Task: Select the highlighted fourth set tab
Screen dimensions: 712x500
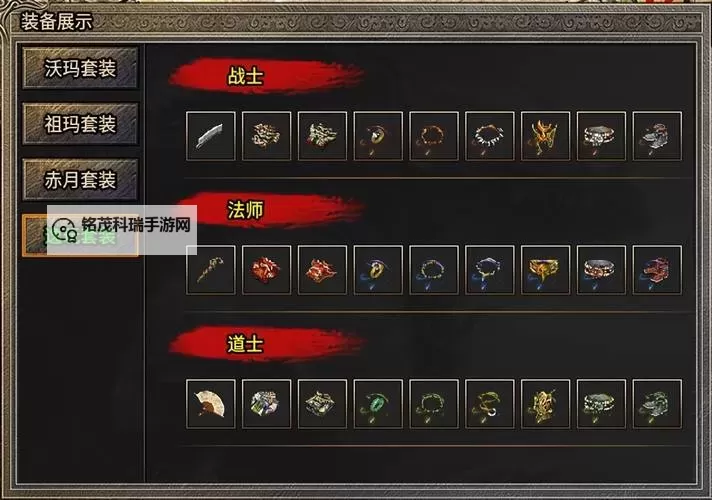Action: (80, 236)
